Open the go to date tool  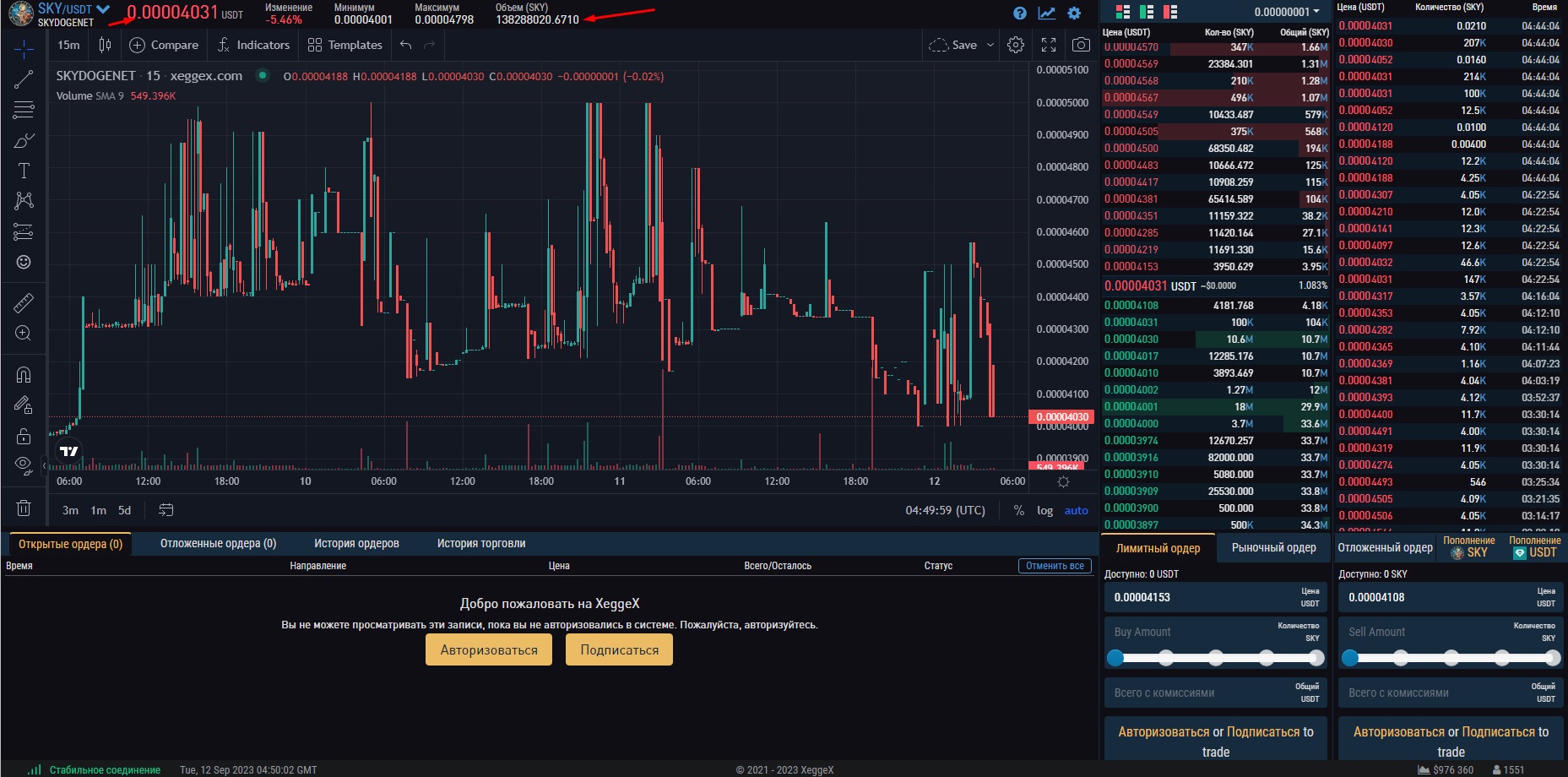pos(166,510)
